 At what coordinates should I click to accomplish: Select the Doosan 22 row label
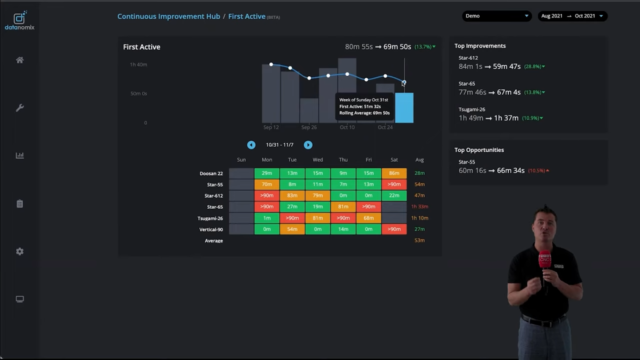tap(211, 173)
